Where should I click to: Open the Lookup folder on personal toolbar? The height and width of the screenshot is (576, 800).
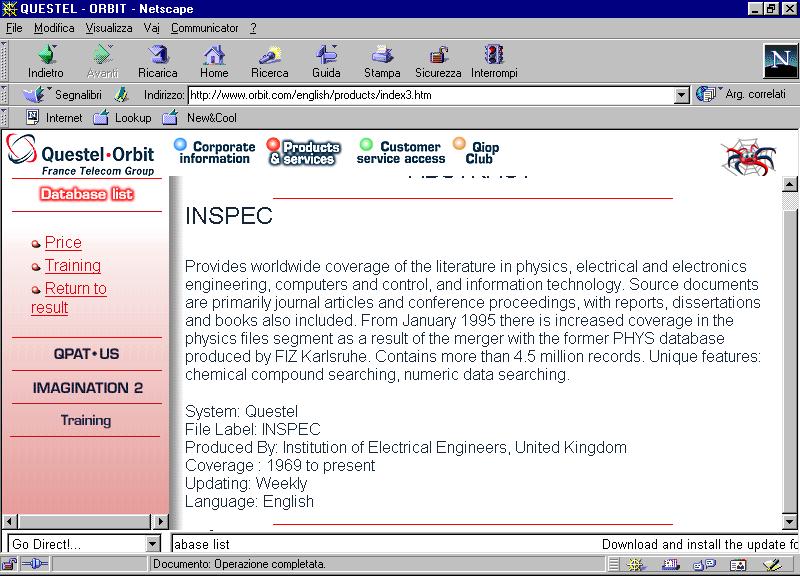pyautogui.click(x=122, y=118)
